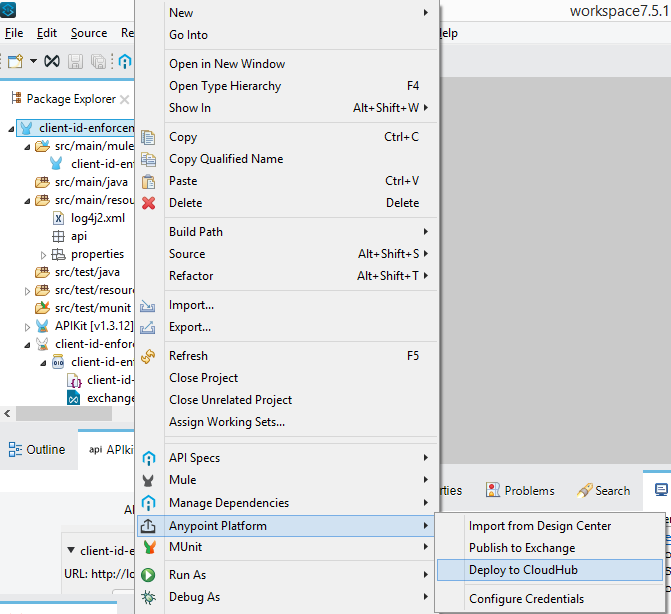
Task: Click the Export... icon
Action: (148, 328)
